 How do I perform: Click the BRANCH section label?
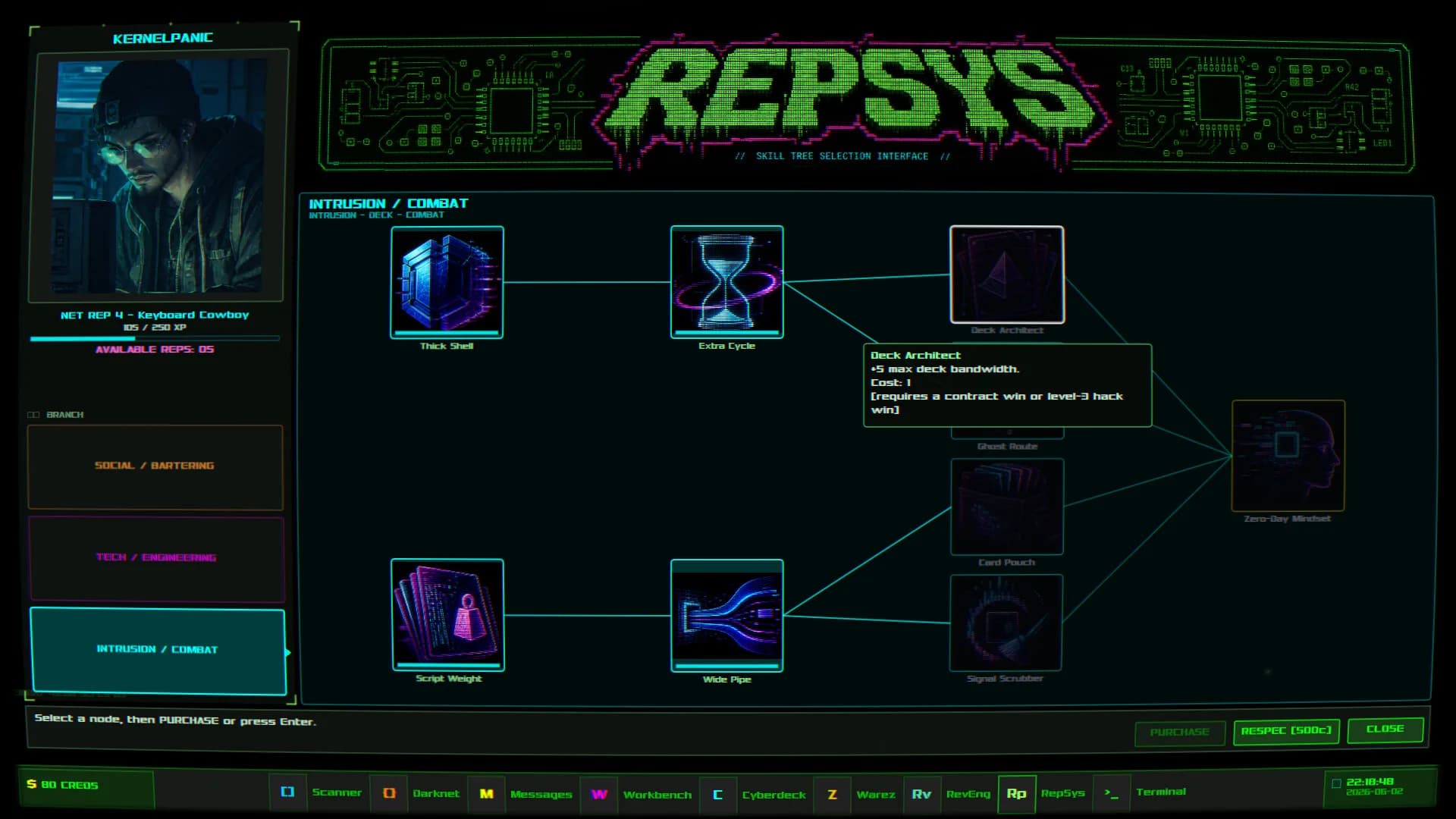coord(64,415)
